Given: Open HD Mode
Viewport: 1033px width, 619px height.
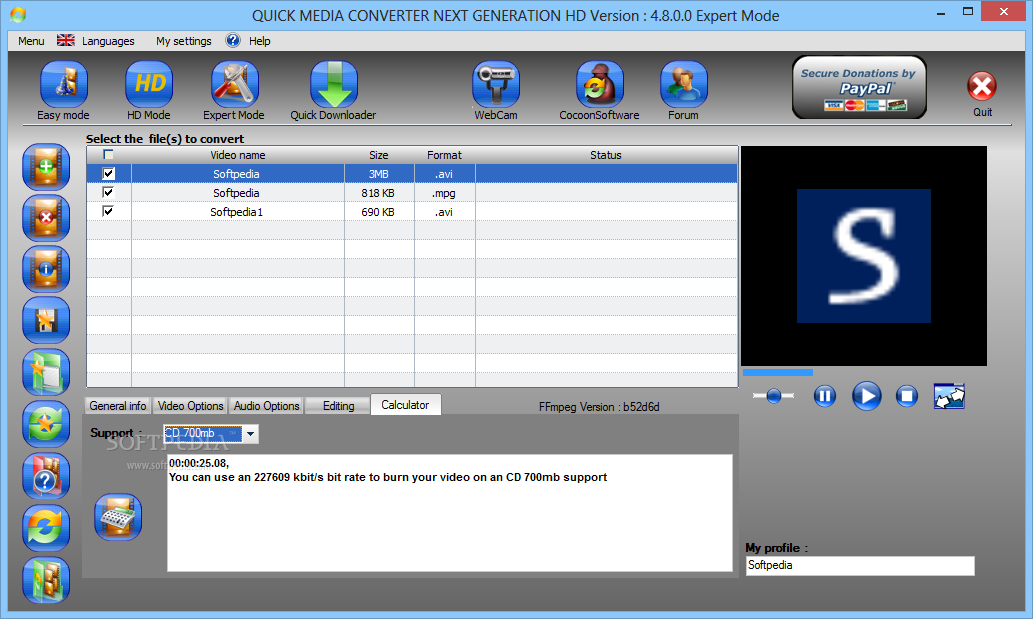Looking at the screenshot, I should click(149, 84).
